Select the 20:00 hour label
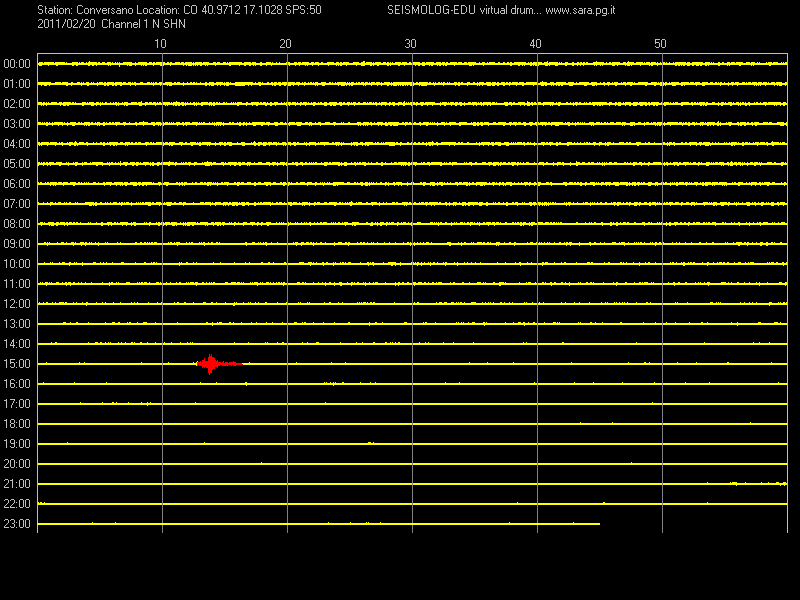This screenshot has height=600, width=800. 17,464
